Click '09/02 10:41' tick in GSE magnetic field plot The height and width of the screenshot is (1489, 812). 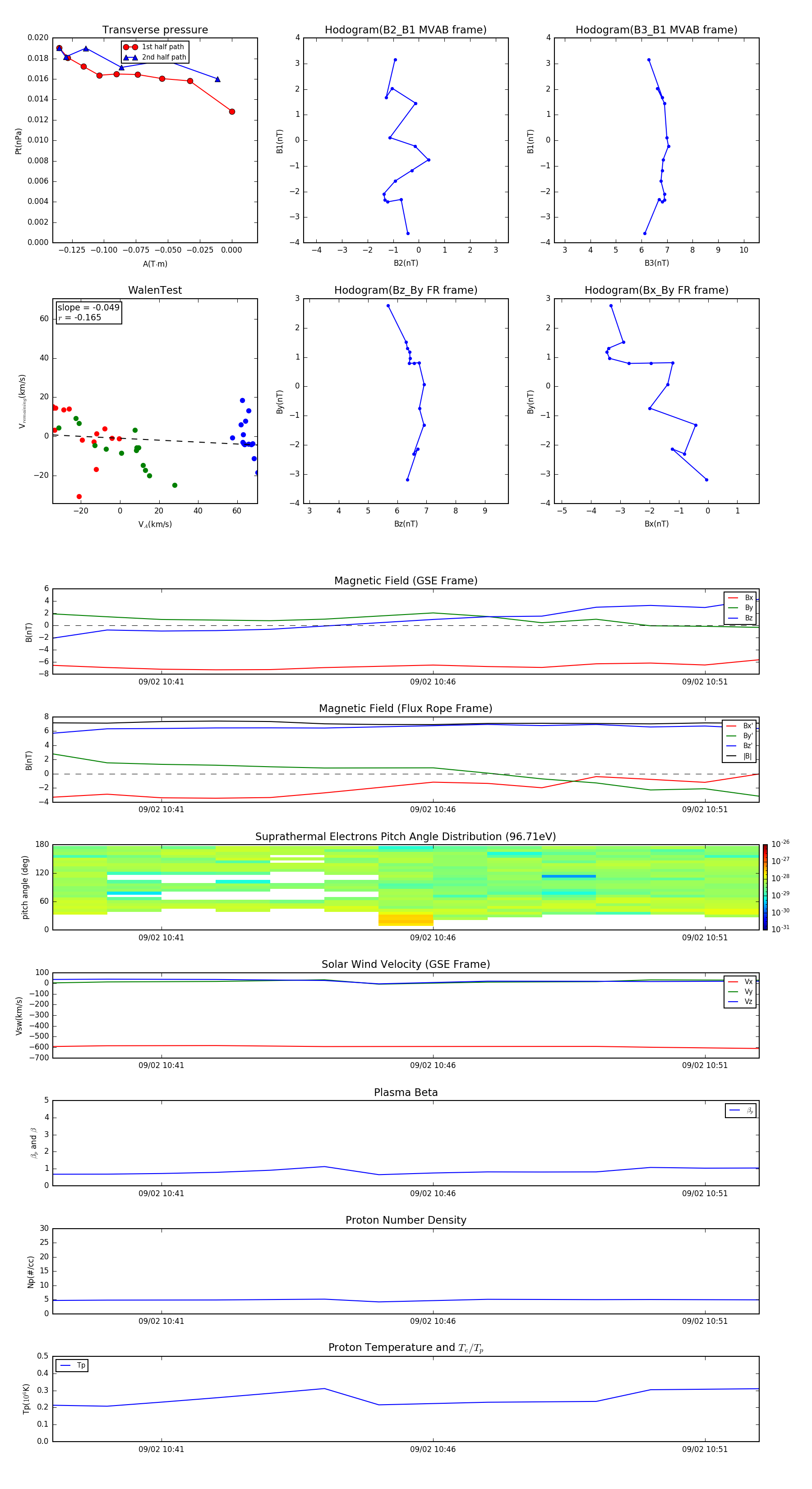pyautogui.click(x=161, y=682)
